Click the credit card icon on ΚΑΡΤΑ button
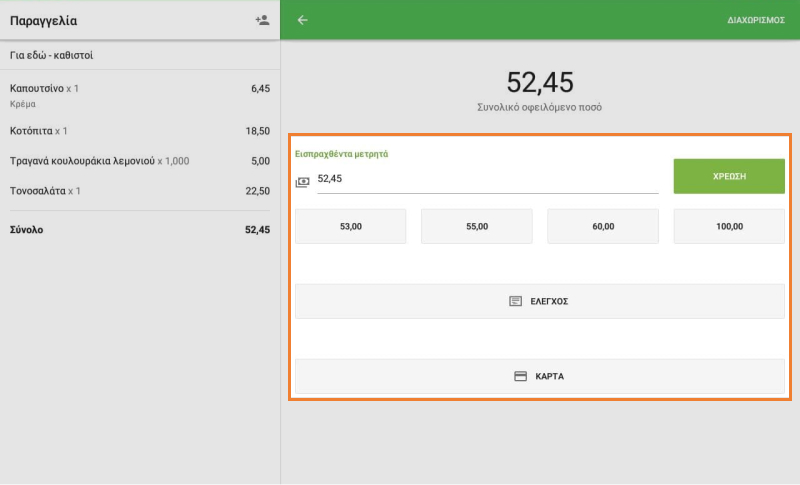This screenshot has width=800, height=485. coord(520,377)
